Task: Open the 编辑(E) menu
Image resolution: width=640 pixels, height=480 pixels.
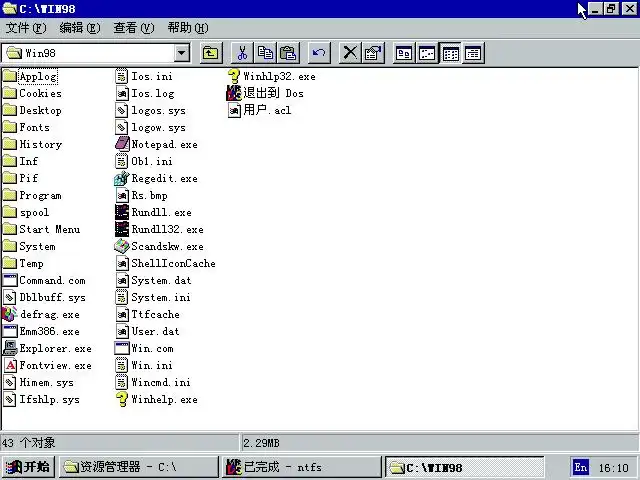Action: click(x=80, y=28)
